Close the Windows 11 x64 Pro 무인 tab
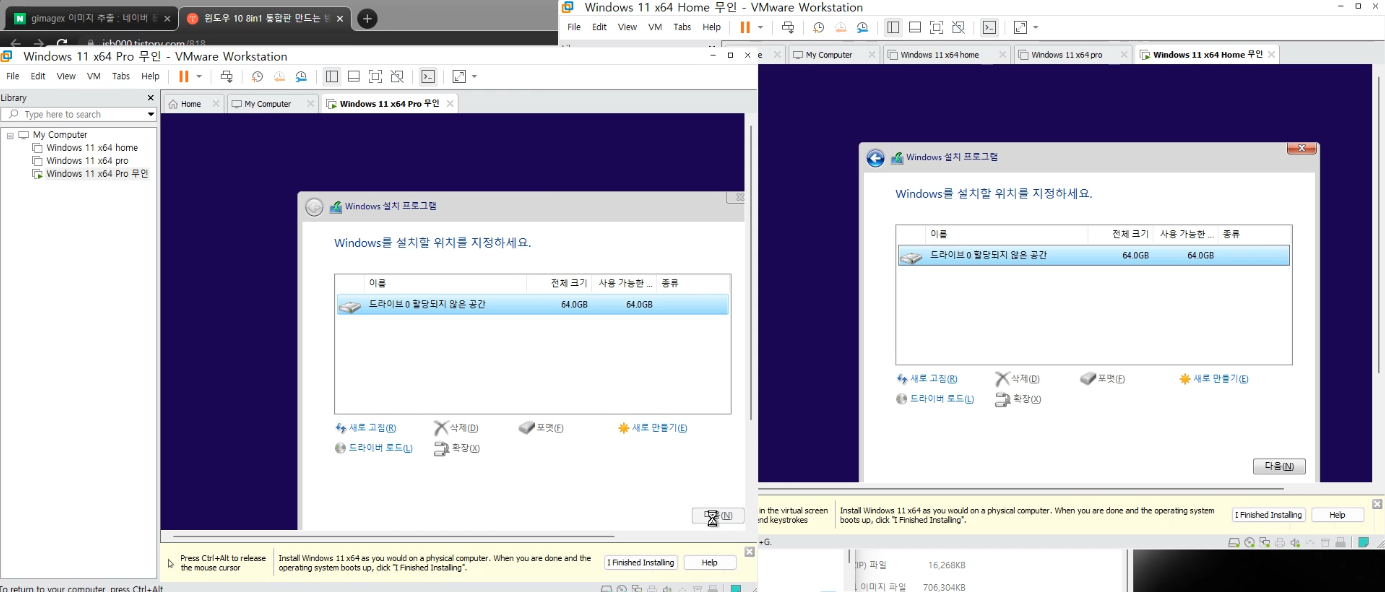This screenshot has width=1385, height=592. [450, 104]
